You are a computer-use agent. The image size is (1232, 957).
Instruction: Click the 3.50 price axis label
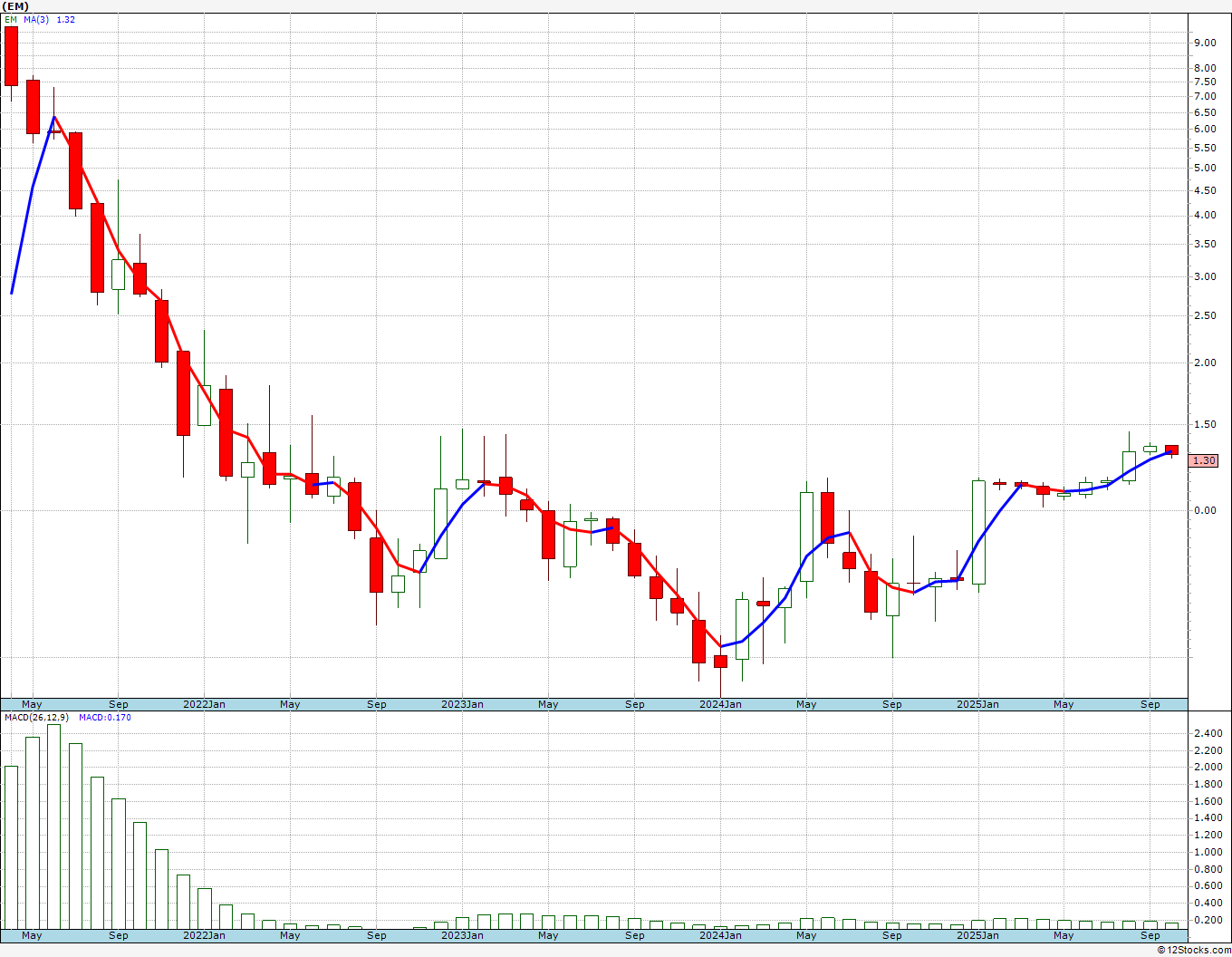1204,244
